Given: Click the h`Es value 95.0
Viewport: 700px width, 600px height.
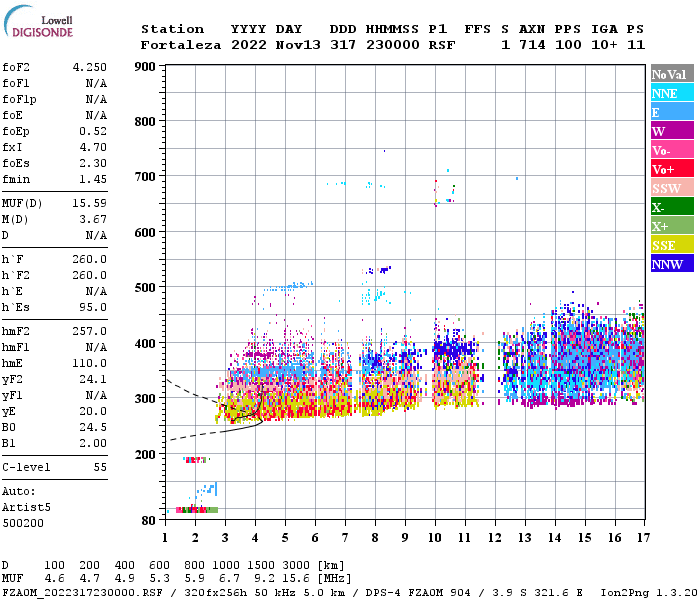Looking at the screenshot, I should tap(93, 308).
